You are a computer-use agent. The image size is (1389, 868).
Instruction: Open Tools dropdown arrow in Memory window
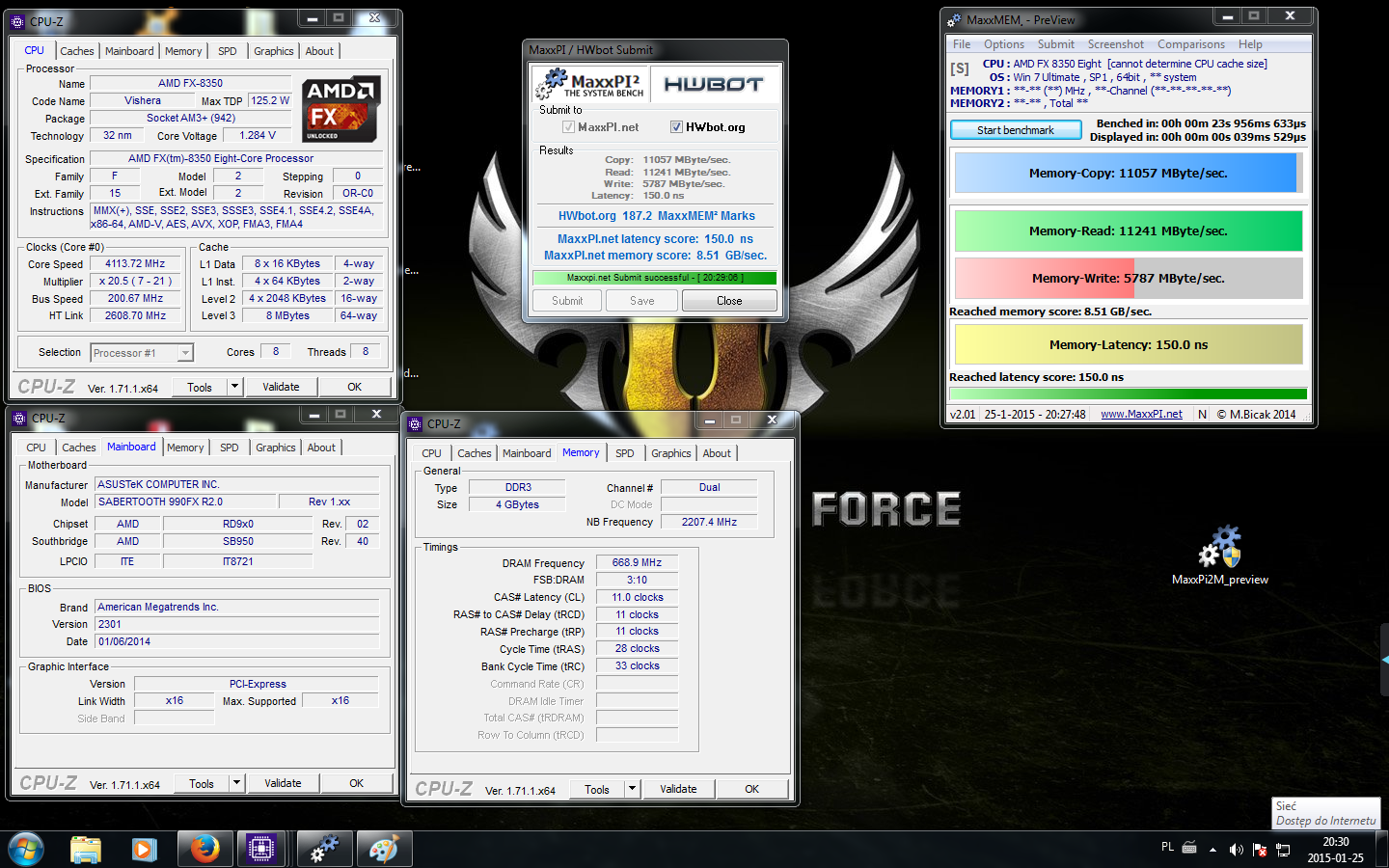coord(632,789)
